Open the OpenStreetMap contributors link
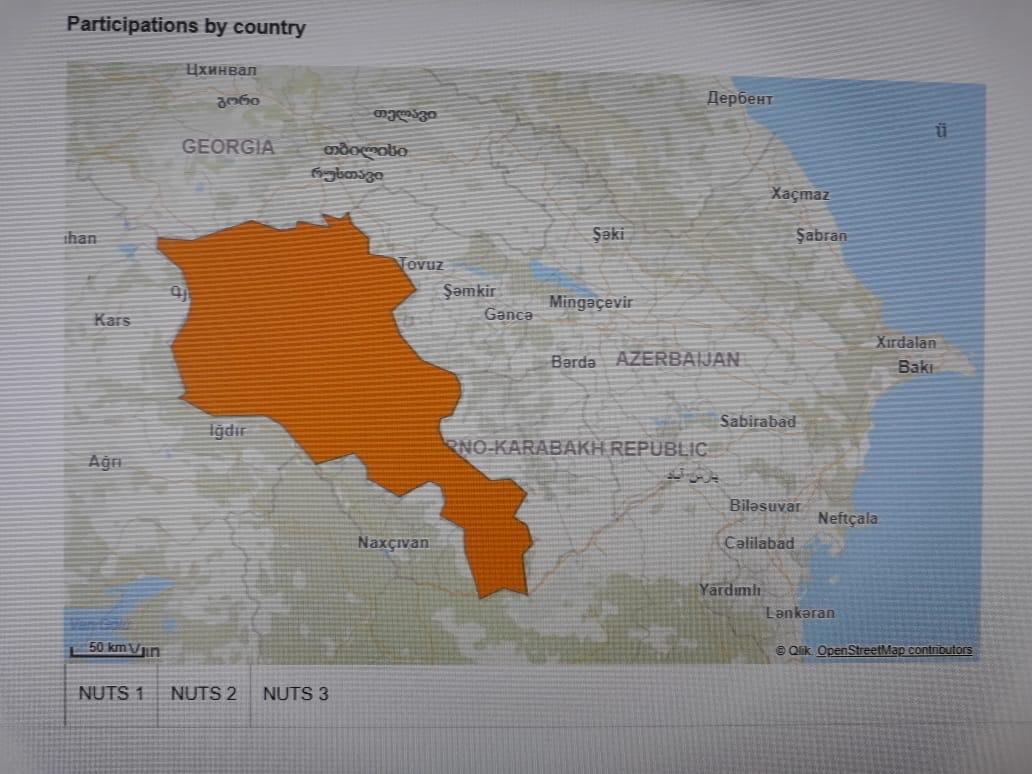The width and height of the screenshot is (1032, 774). (x=894, y=650)
